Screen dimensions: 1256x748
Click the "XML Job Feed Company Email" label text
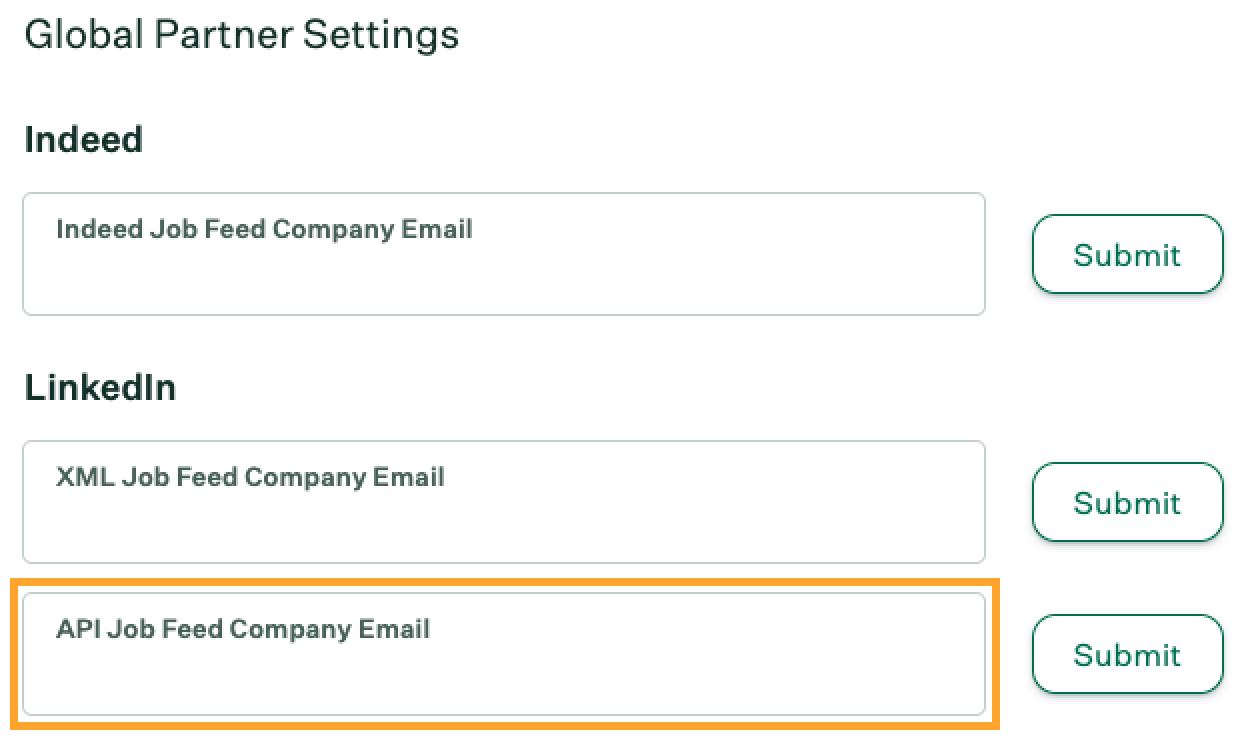tap(250, 477)
